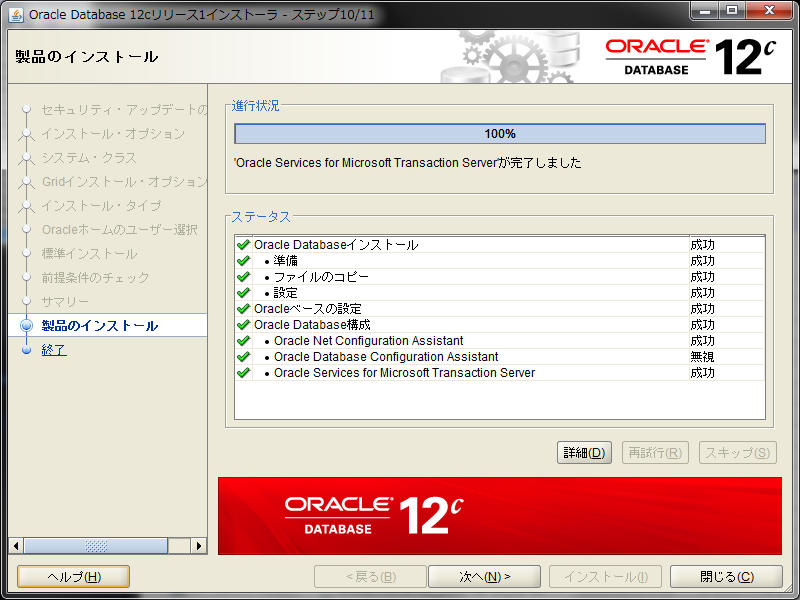Click the step bullet beside サマリー
The image size is (800, 600).
pyautogui.click(x=27, y=301)
